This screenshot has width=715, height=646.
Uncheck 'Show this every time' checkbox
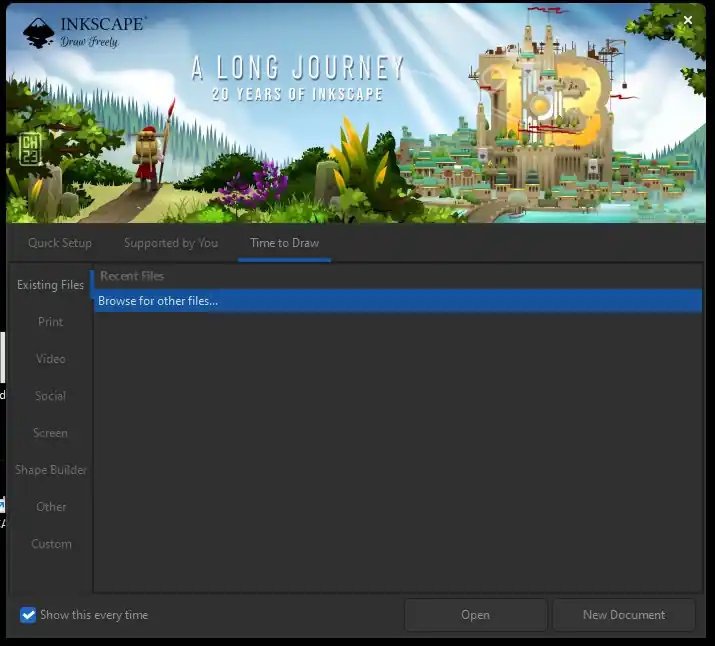pos(28,615)
